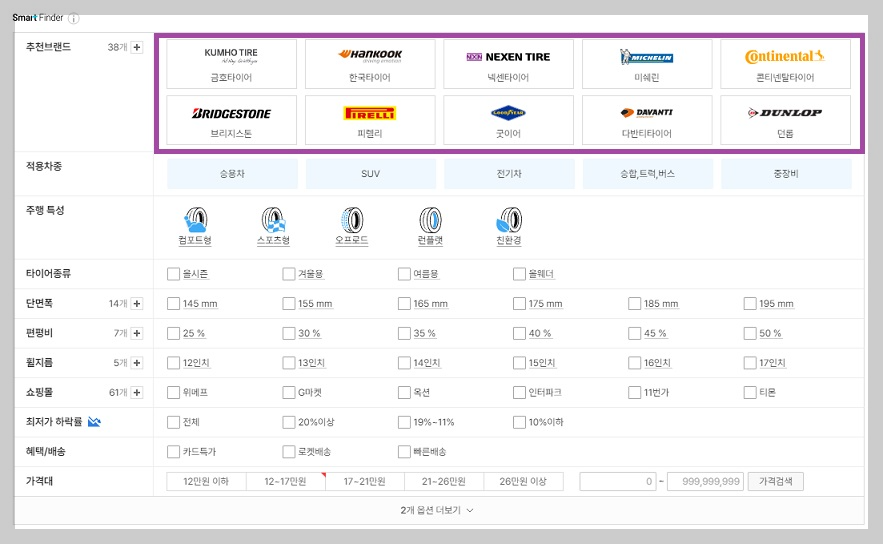Check the 11번가 shopping mall box
The image size is (883, 544).
[635, 393]
